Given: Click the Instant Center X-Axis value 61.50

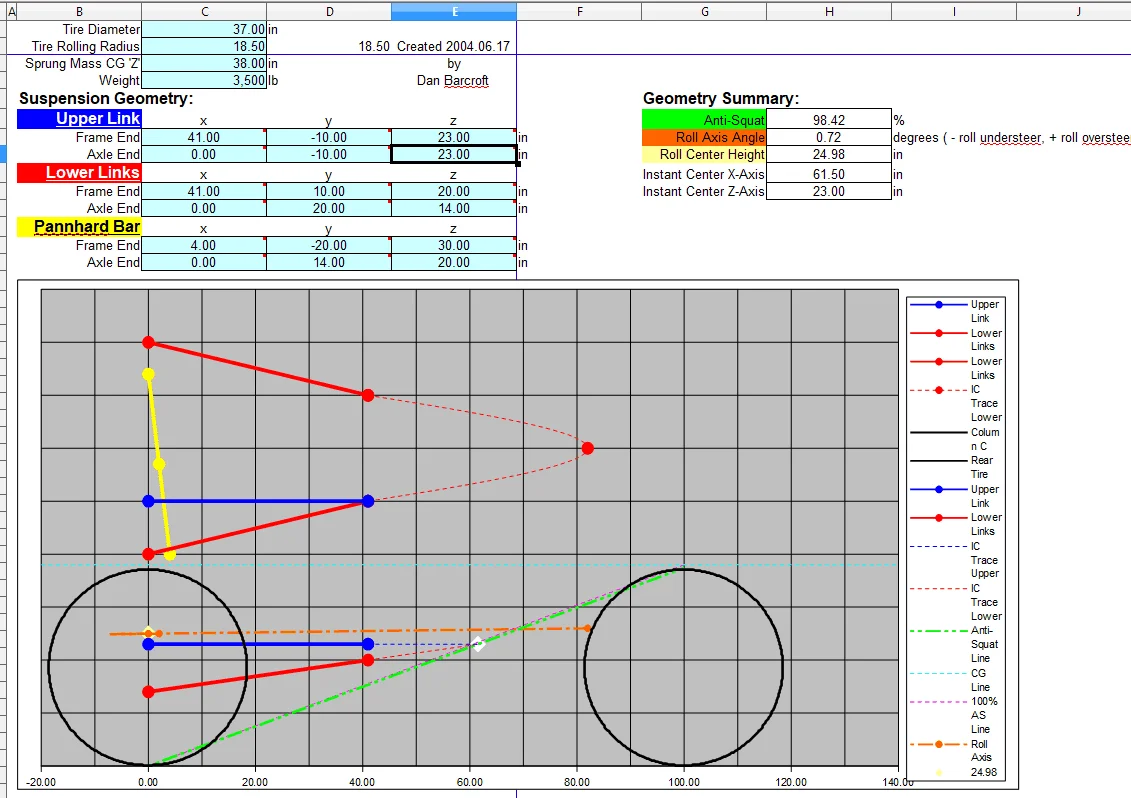Looking at the screenshot, I should 828,174.
